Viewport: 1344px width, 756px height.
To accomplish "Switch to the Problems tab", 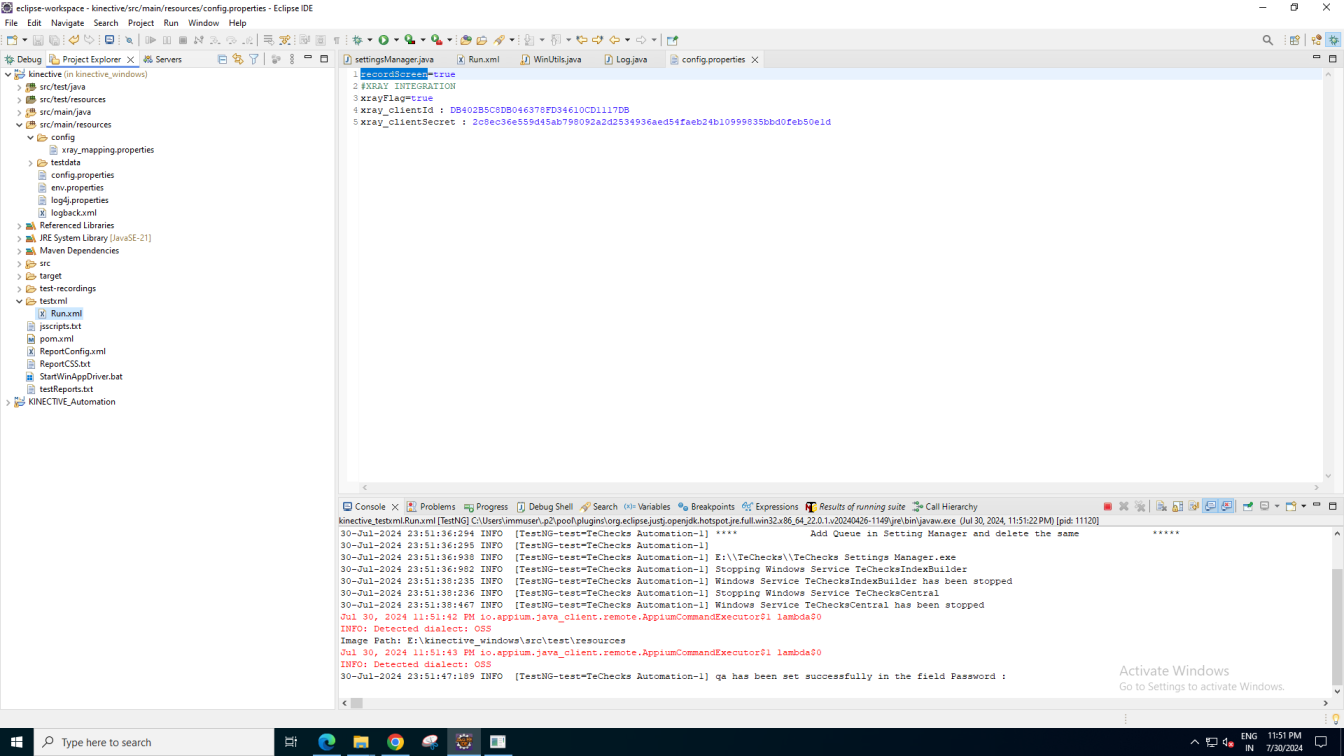I will (431, 507).
